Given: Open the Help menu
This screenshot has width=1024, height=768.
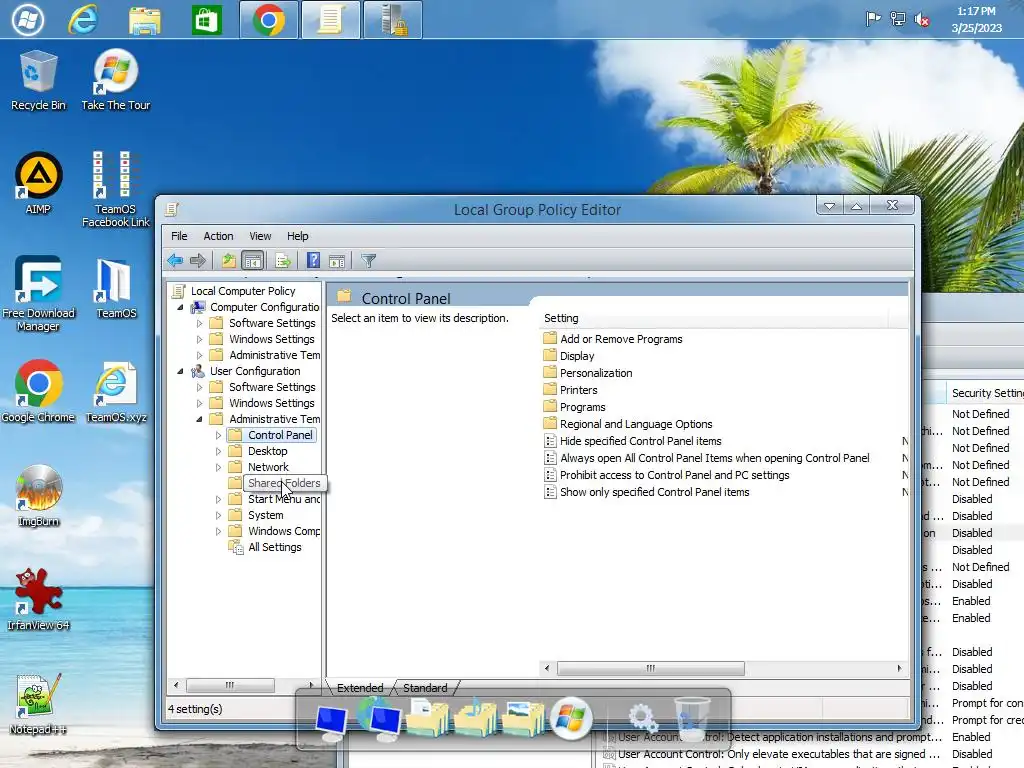Looking at the screenshot, I should click(298, 236).
